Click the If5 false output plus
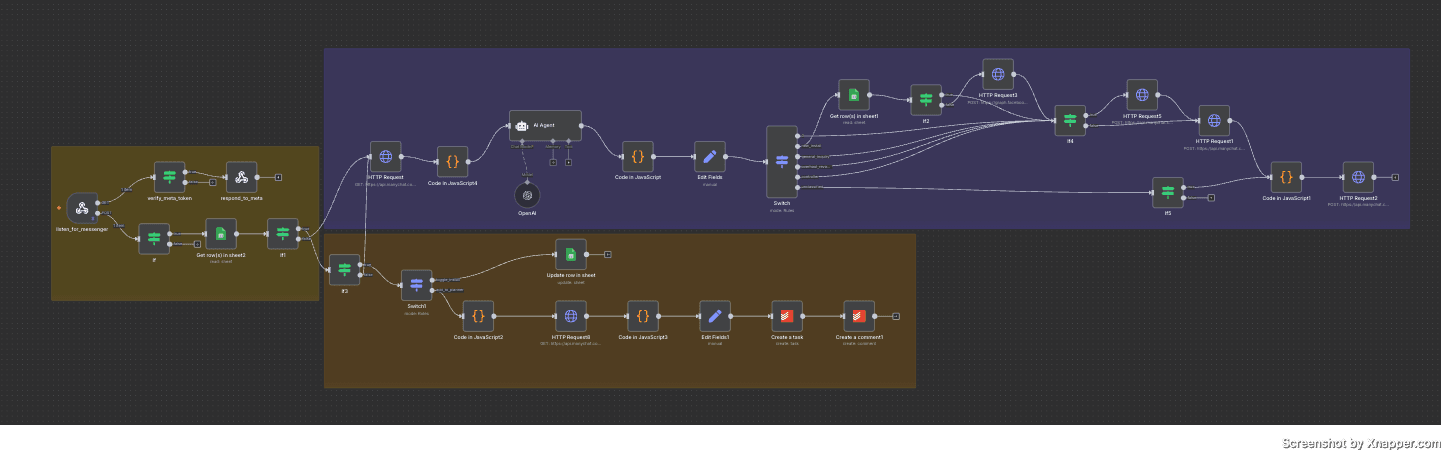 click(1211, 198)
